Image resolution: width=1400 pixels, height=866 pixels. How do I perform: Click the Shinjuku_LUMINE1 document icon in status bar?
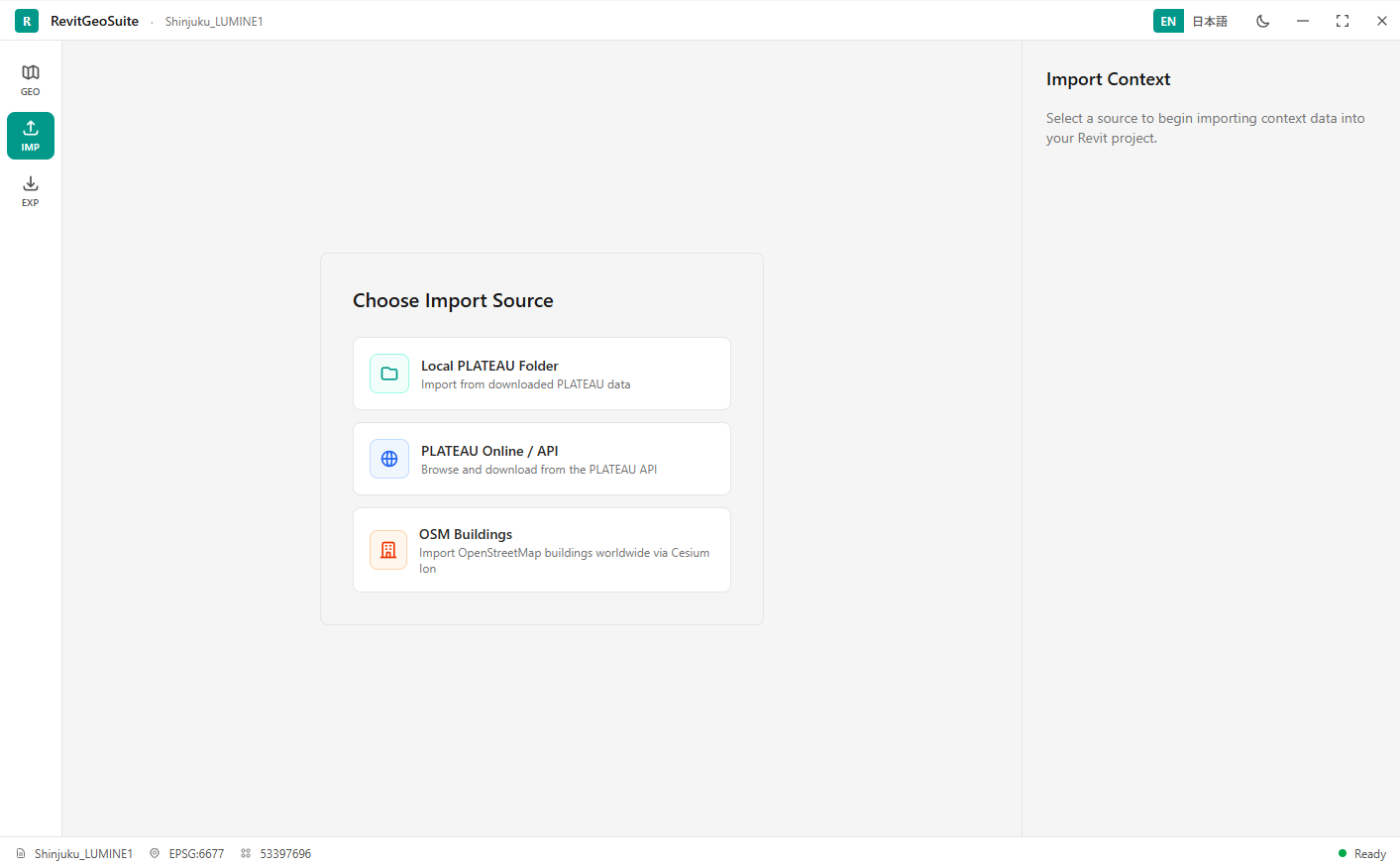(x=21, y=853)
